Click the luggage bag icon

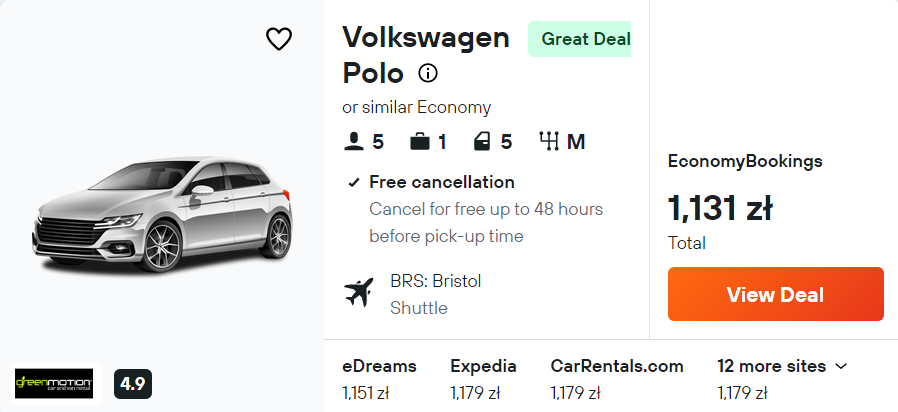[419, 142]
